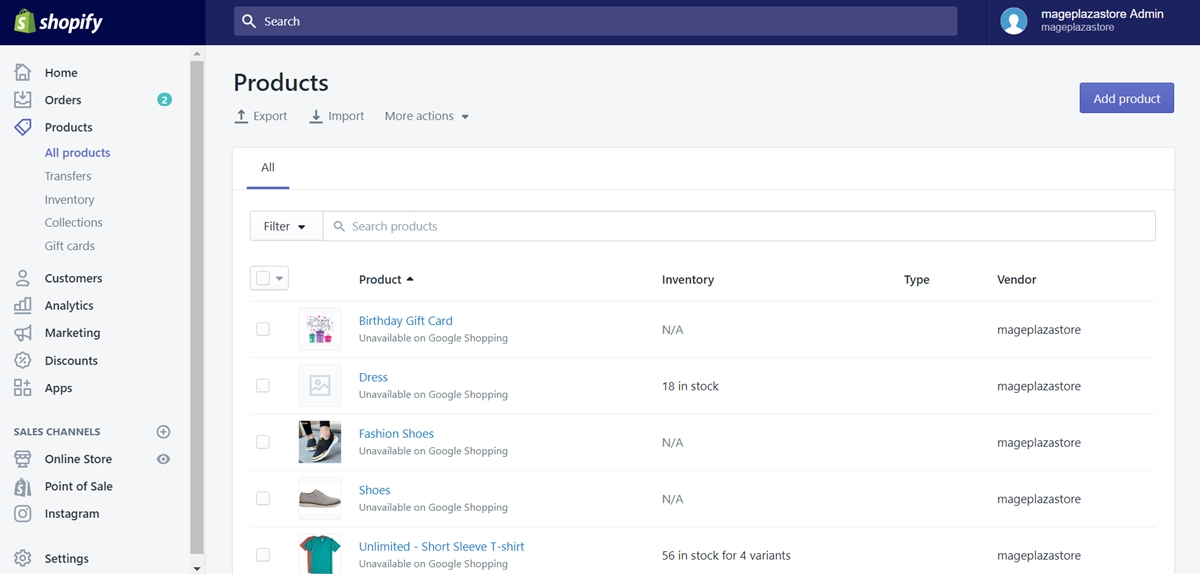Image resolution: width=1200 pixels, height=574 pixels.
Task: Click the admin account avatar
Action: 1014,21
